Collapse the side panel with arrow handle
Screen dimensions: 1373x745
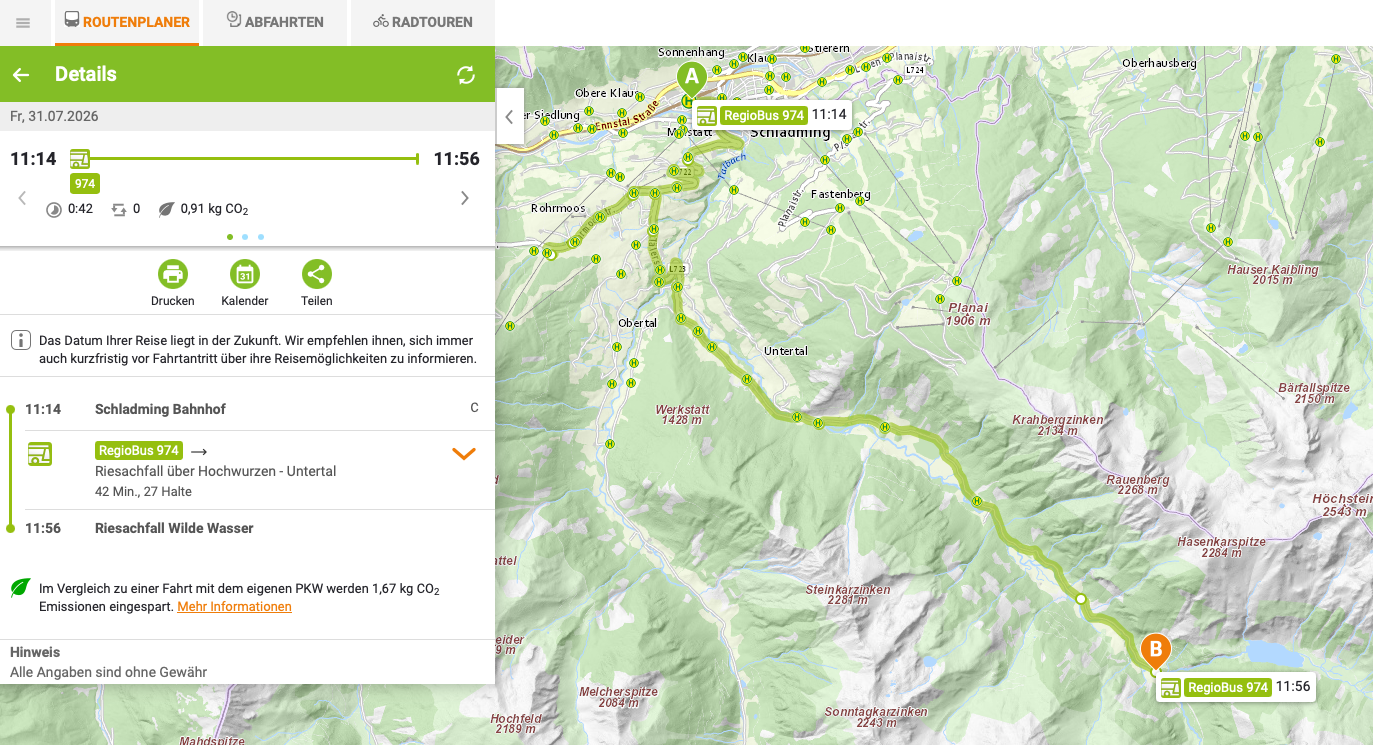(x=509, y=117)
